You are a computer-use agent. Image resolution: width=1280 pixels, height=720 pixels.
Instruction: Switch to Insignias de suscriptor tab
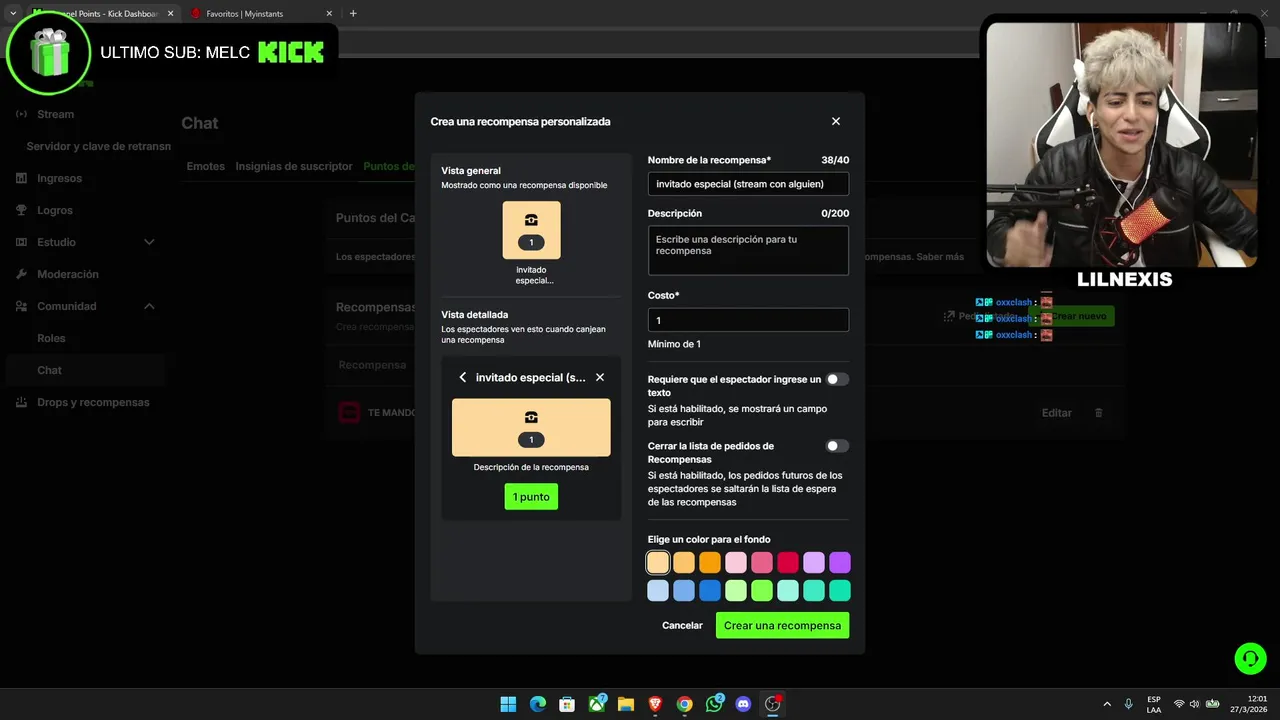(x=294, y=166)
